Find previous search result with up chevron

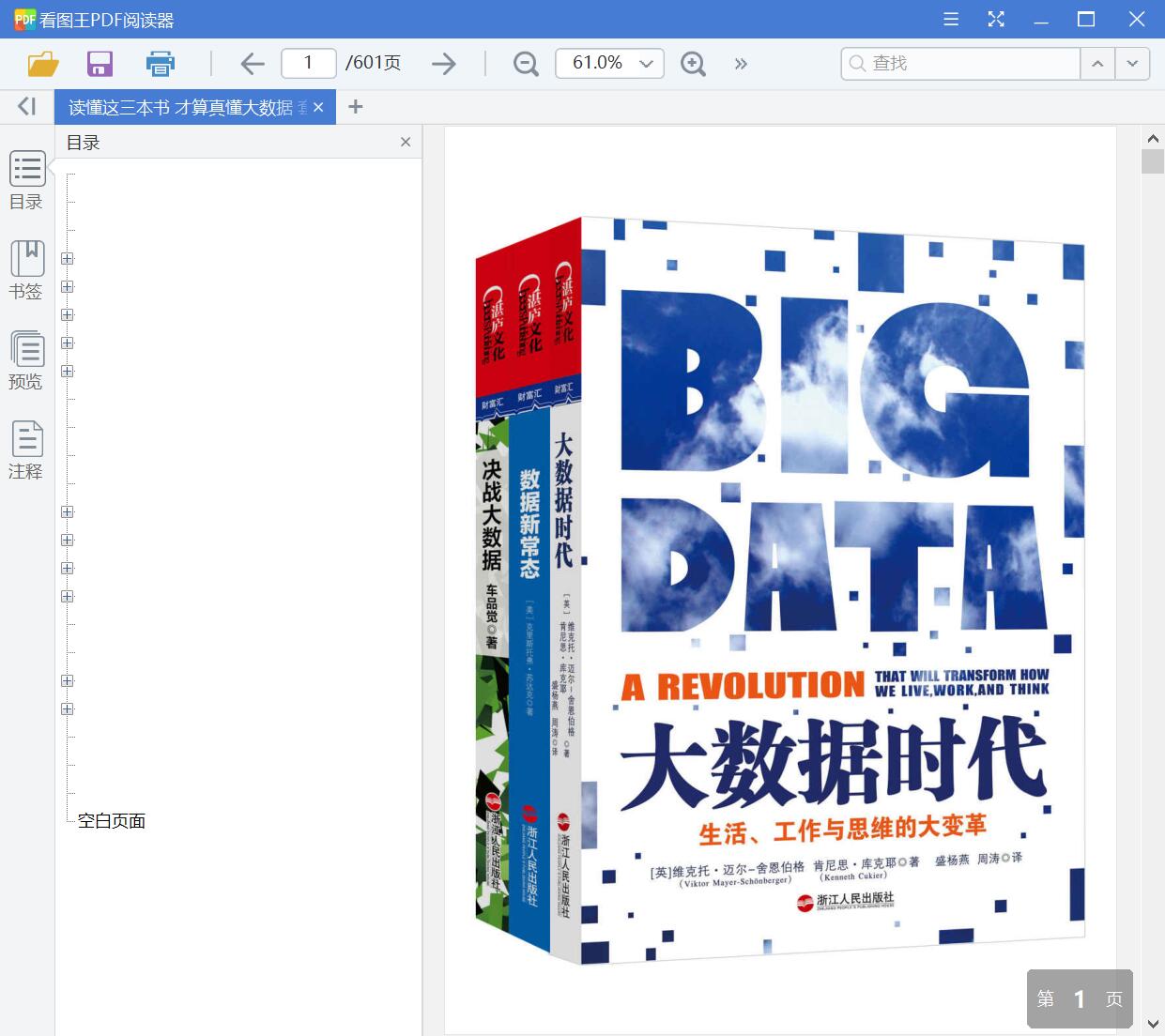[1097, 63]
